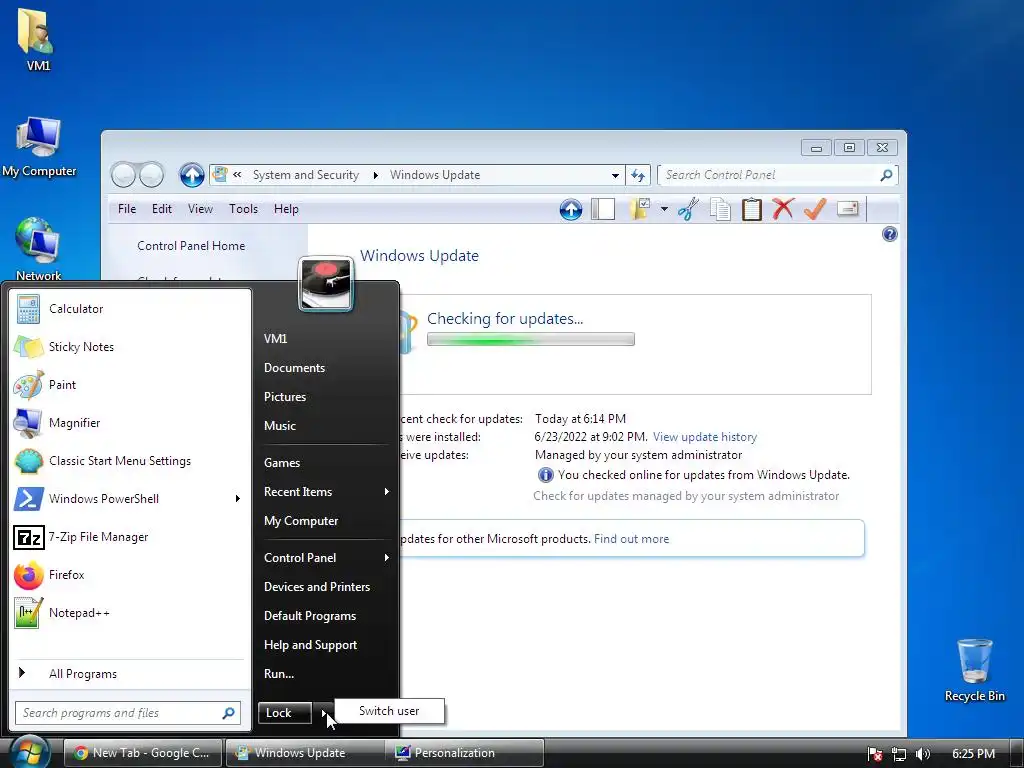Click the orange checkmark Properties toolbar icon
This screenshot has height=768, width=1024.
click(815, 209)
